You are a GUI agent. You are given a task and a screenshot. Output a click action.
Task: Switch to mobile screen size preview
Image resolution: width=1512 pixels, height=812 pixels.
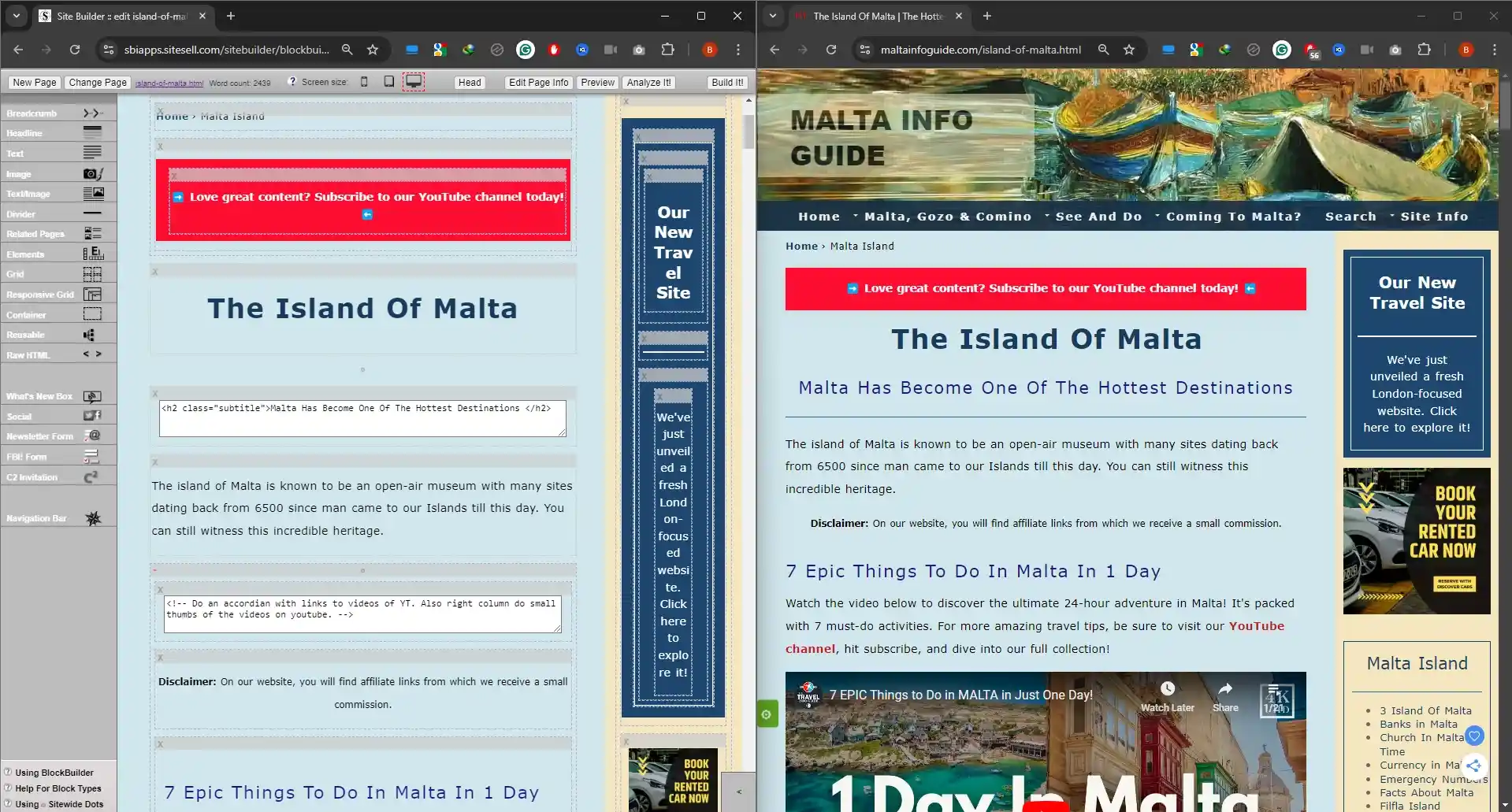coord(364,82)
